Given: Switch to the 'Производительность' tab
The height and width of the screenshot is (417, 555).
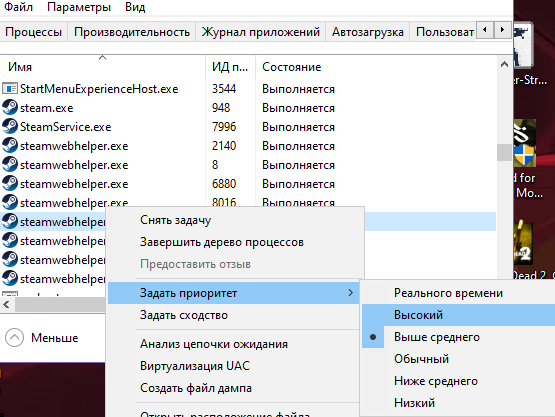Looking at the screenshot, I should click(132, 32).
